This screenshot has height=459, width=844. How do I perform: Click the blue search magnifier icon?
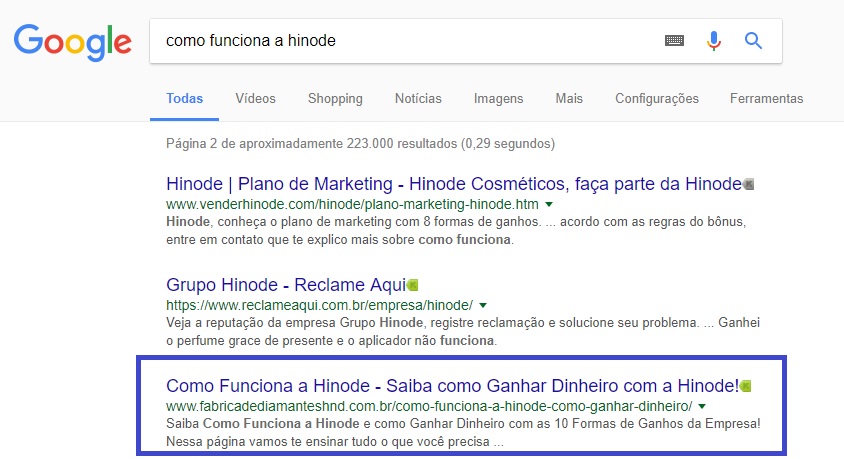pyautogui.click(x=753, y=40)
